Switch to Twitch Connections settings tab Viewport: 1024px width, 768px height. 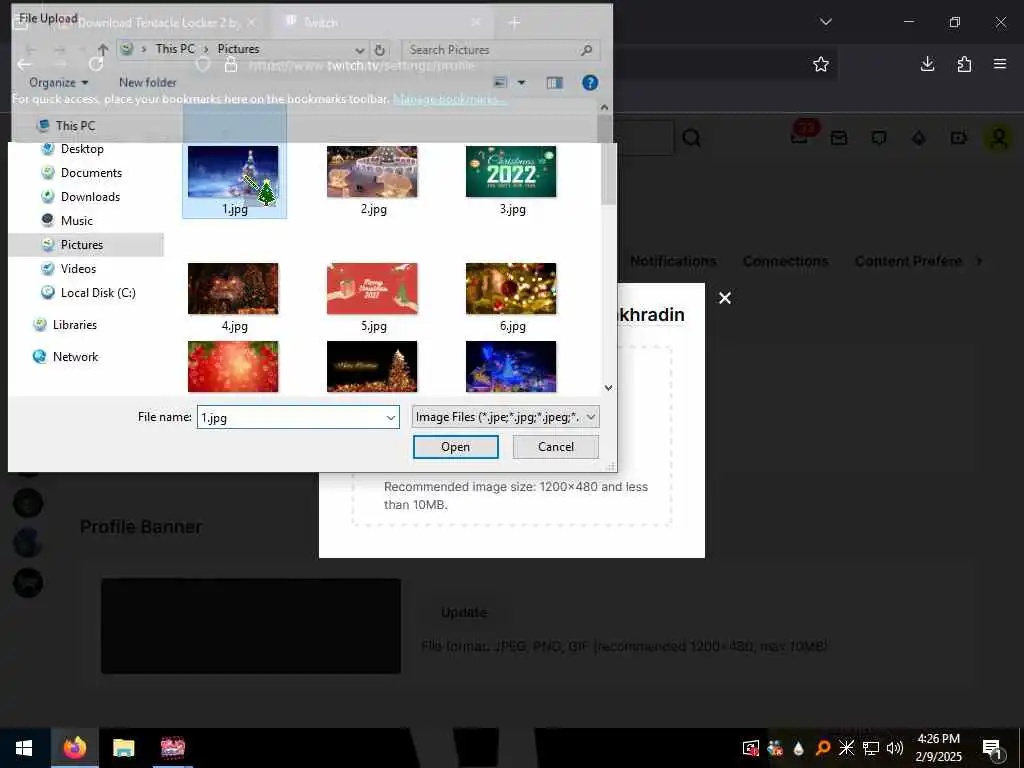click(785, 261)
